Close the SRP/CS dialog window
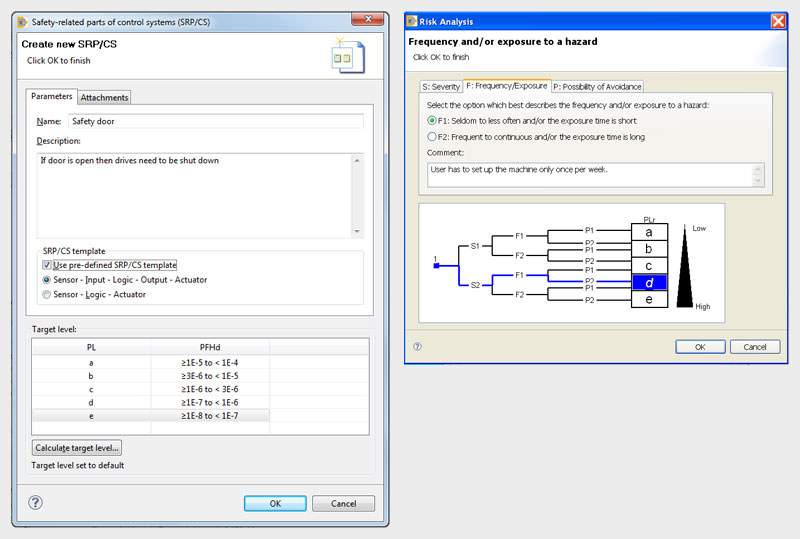The image size is (800, 539). point(368,19)
